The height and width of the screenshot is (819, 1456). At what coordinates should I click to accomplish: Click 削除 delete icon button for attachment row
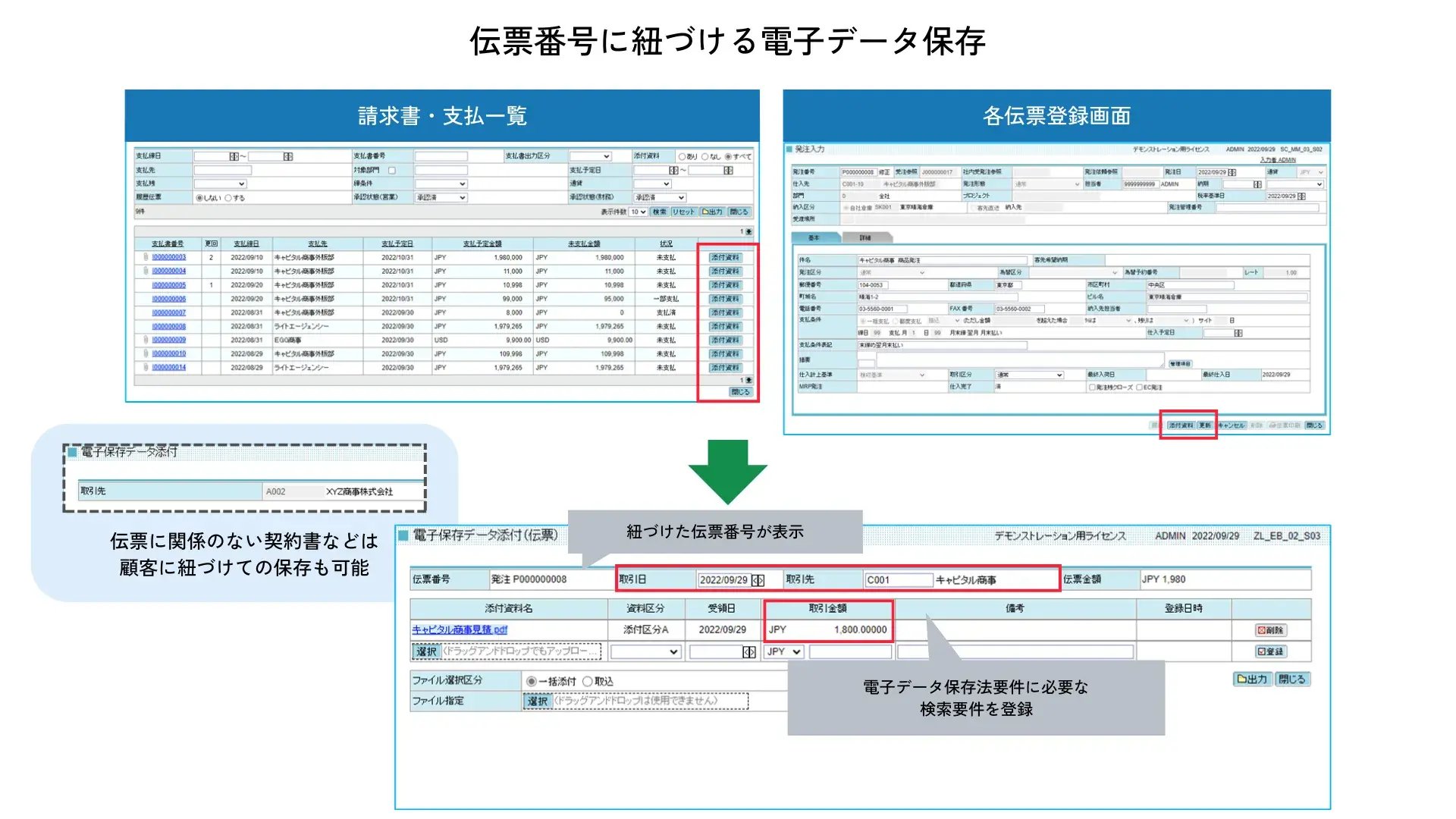tap(1270, 630)
